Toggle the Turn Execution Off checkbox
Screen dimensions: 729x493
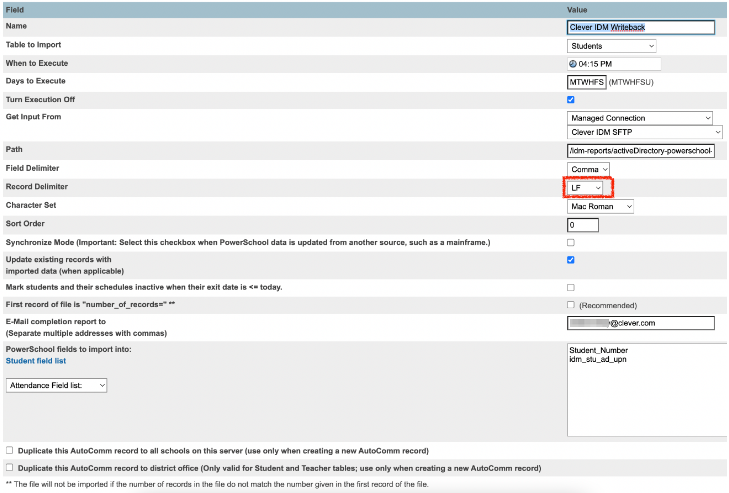click(571, 100)
